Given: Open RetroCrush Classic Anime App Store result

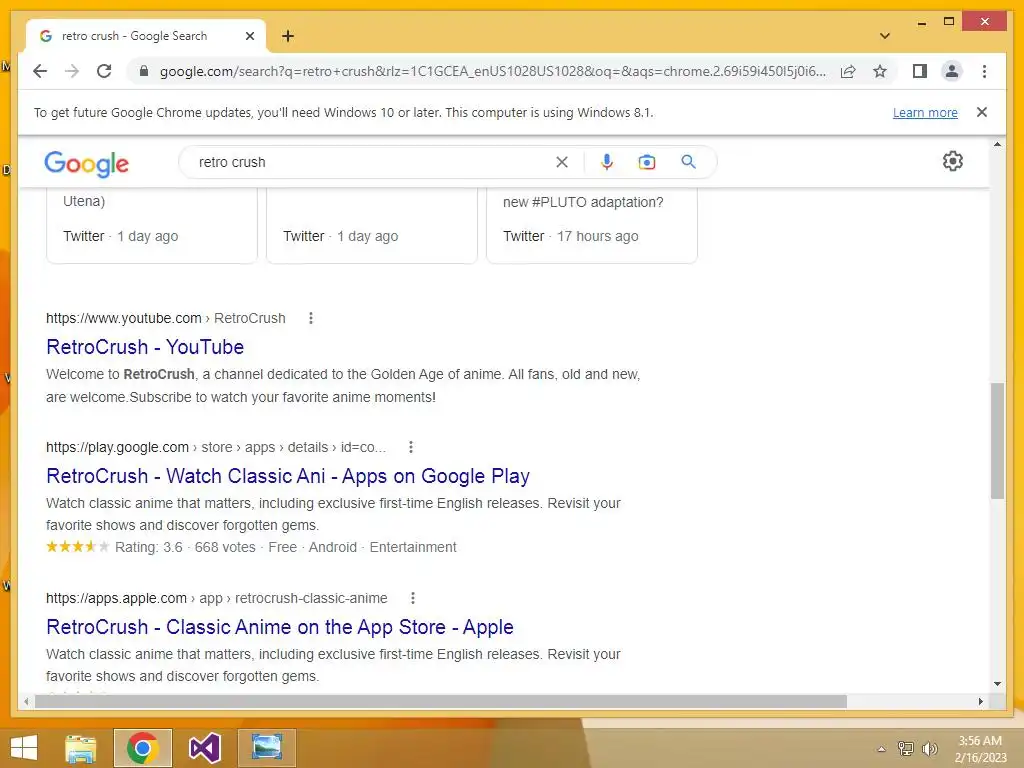Looking at the screenshot, I should (x=280, y=627).
